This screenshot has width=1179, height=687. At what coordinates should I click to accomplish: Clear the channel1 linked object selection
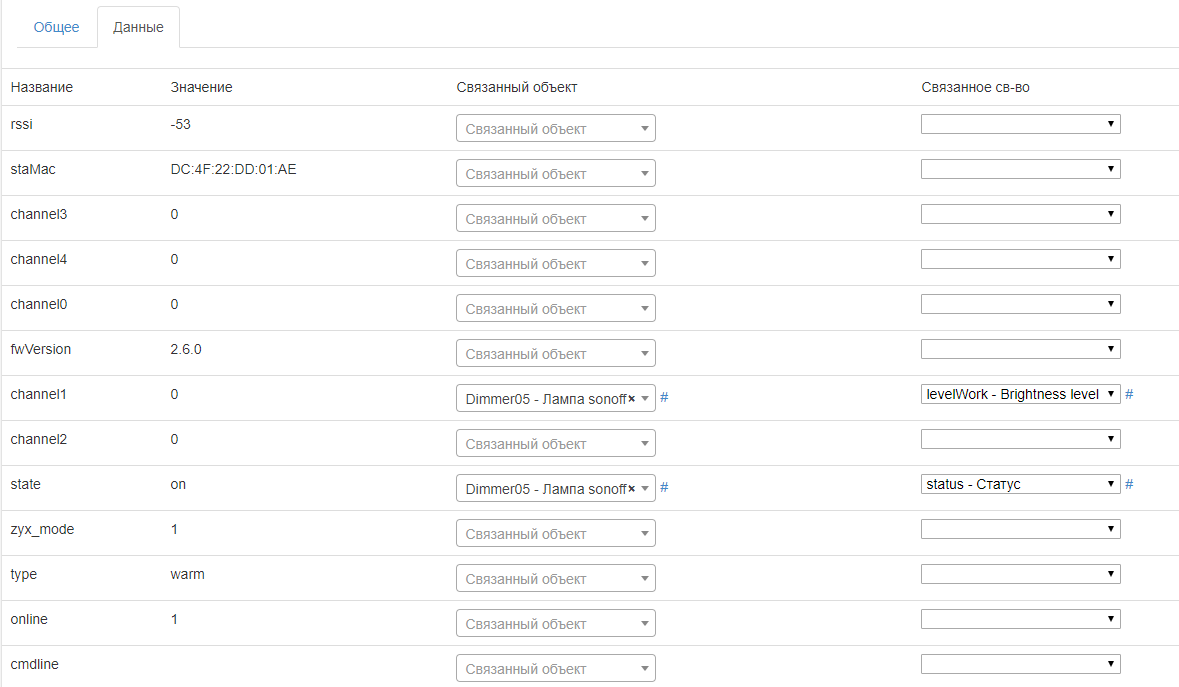click(x=632, y=399)
